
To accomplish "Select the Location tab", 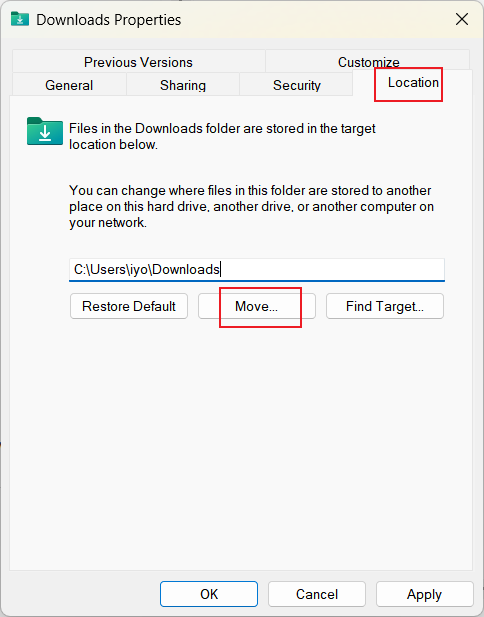I will 413,83.
